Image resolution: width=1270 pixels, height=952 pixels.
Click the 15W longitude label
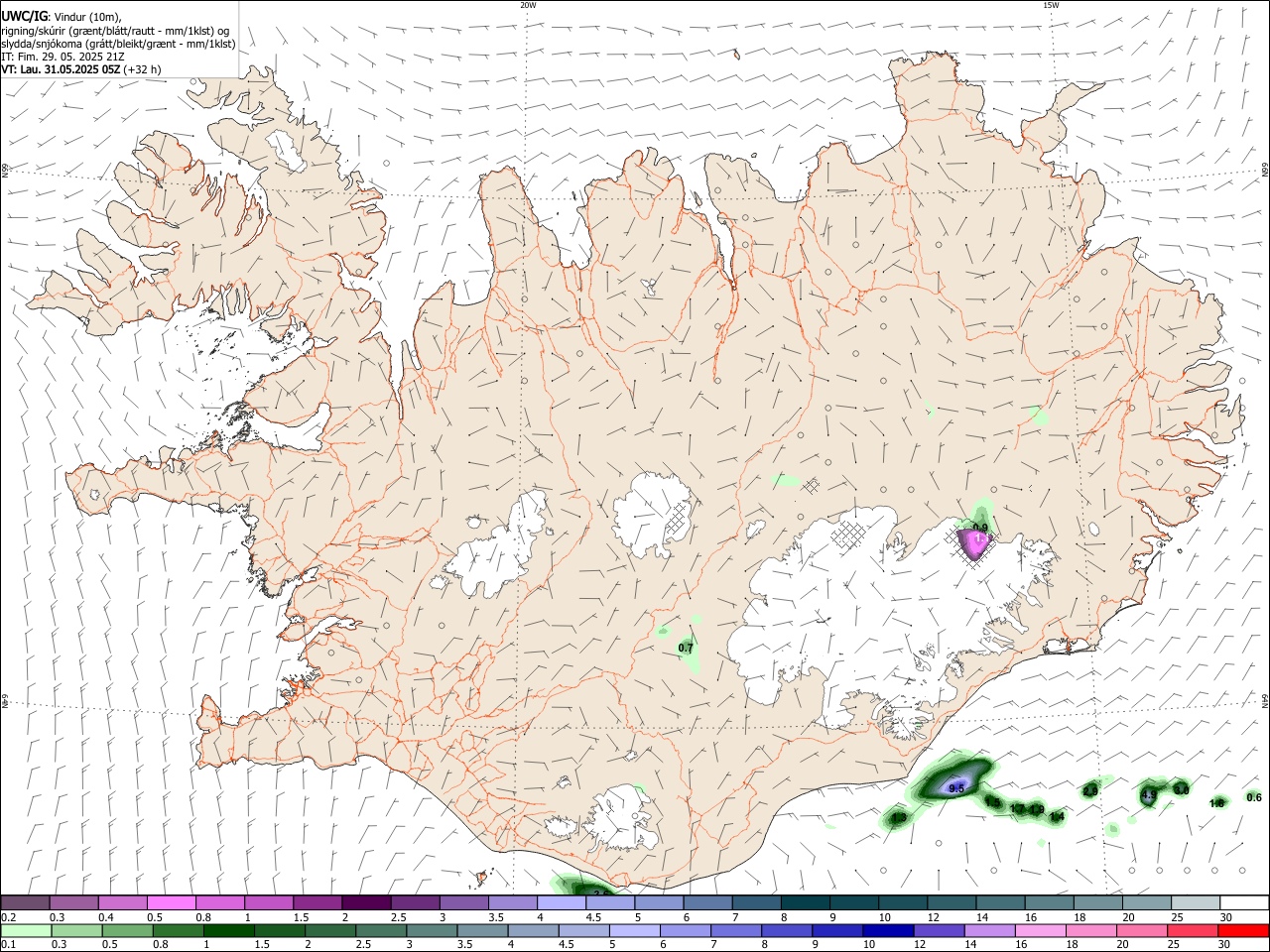coord(1051,5)
